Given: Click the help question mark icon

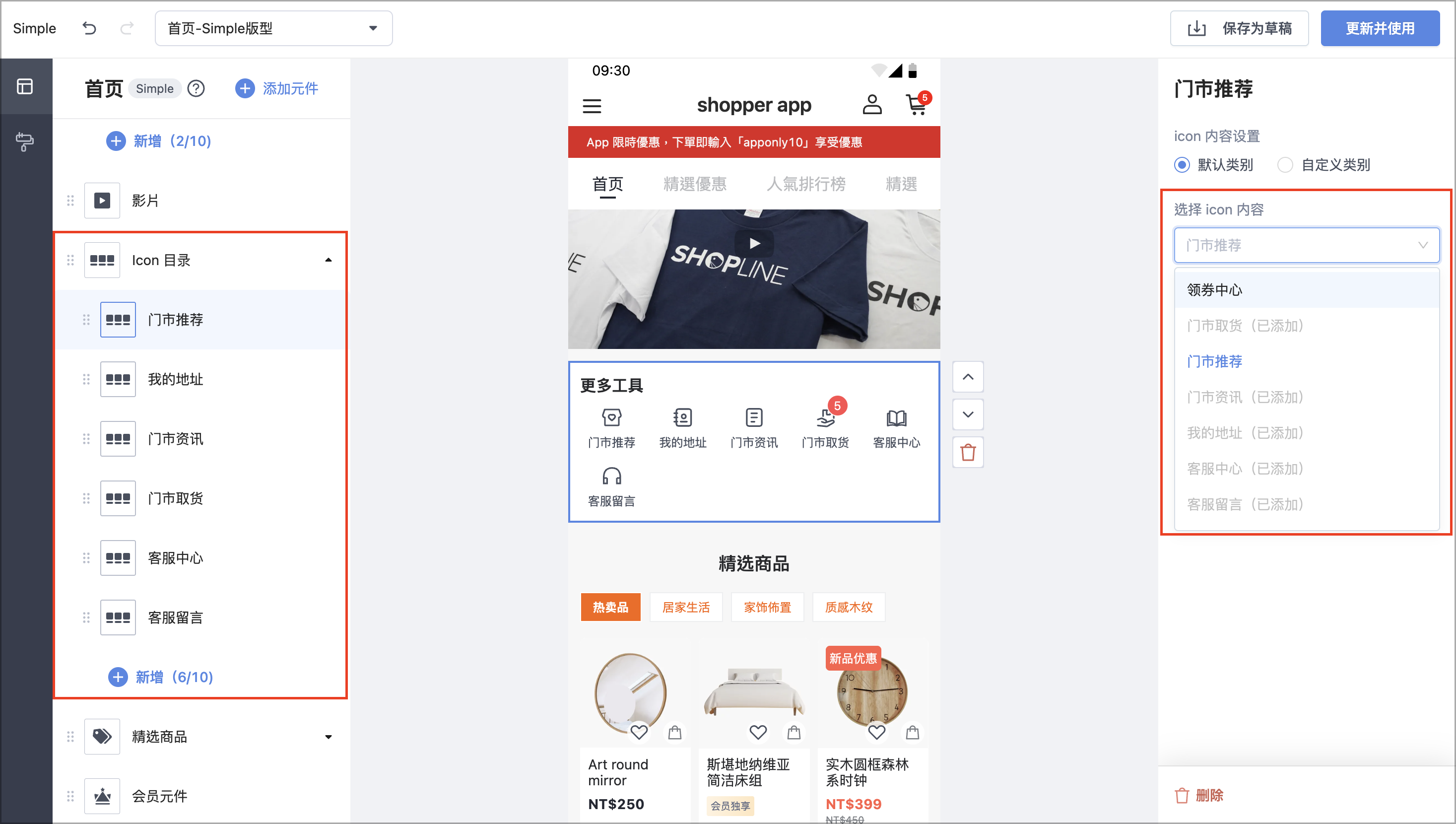Looking at the screenshot, I should pyautogui.click(x=196, y=88).
